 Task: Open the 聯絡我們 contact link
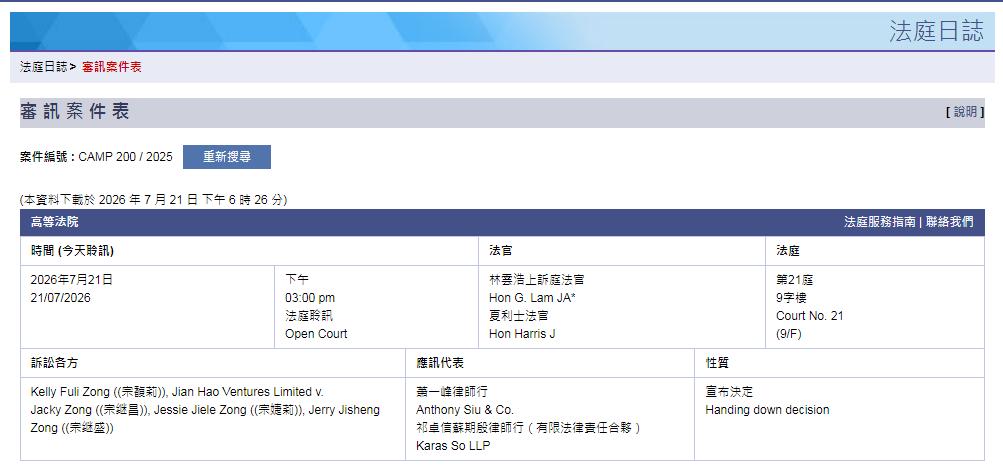point(950,222)
